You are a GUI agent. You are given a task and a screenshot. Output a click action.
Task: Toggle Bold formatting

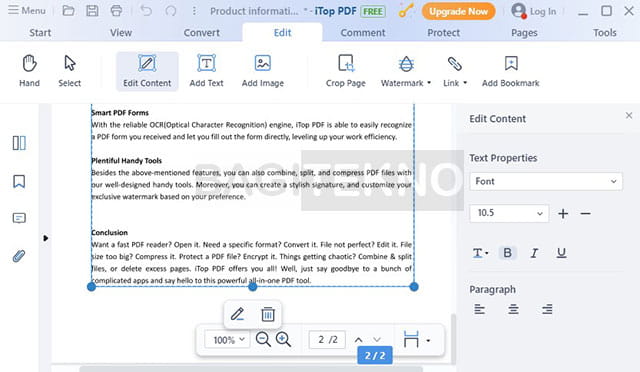coord(507,253)
